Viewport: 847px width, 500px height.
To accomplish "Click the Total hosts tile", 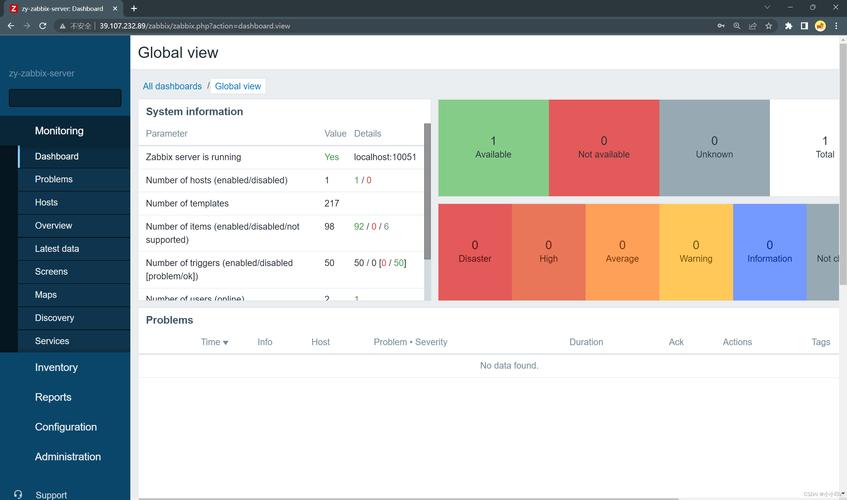I will pos(805,148).
